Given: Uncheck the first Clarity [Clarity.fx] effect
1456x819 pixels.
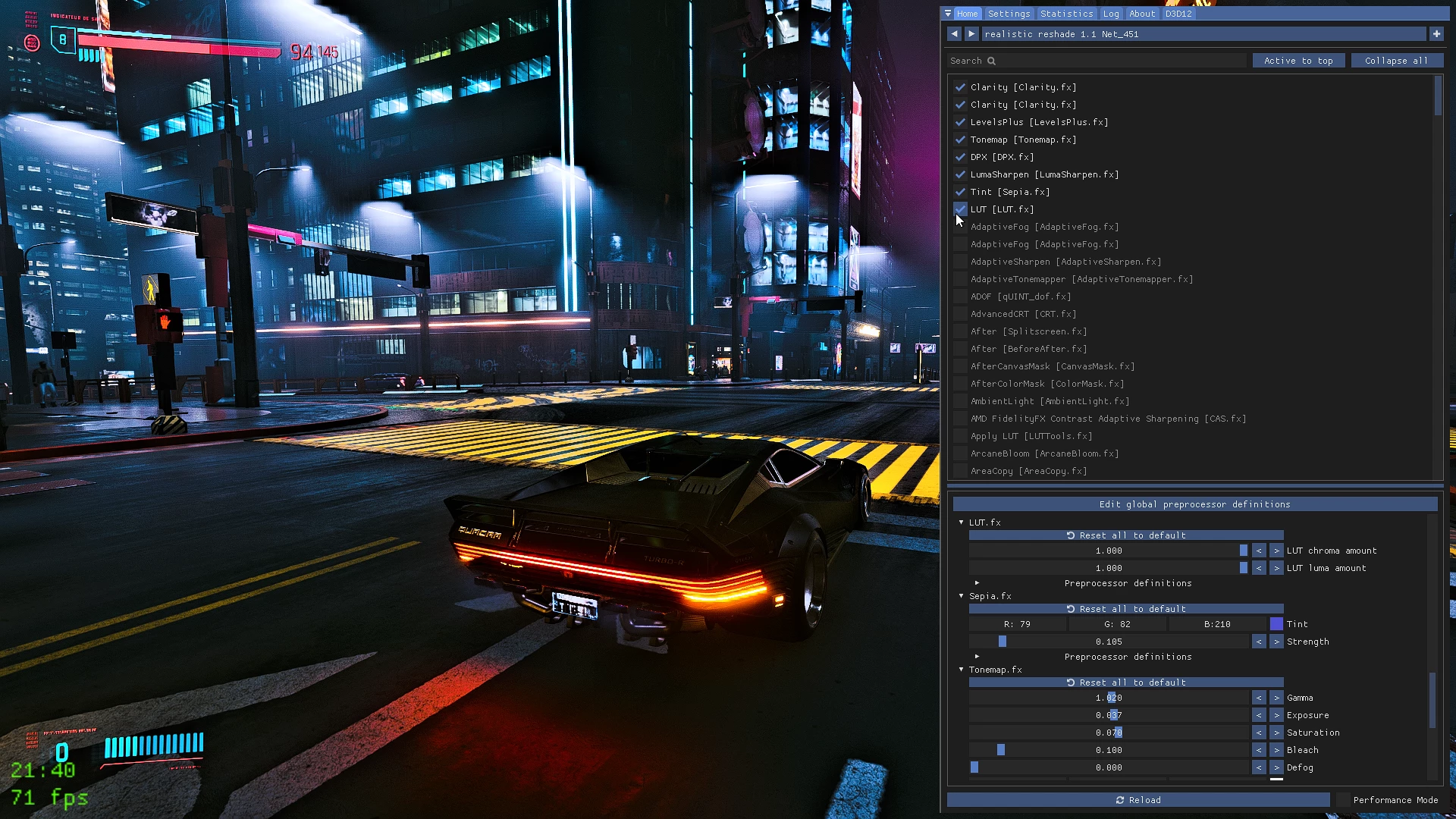Looking at the screenshot, I should tap(960, 87).
